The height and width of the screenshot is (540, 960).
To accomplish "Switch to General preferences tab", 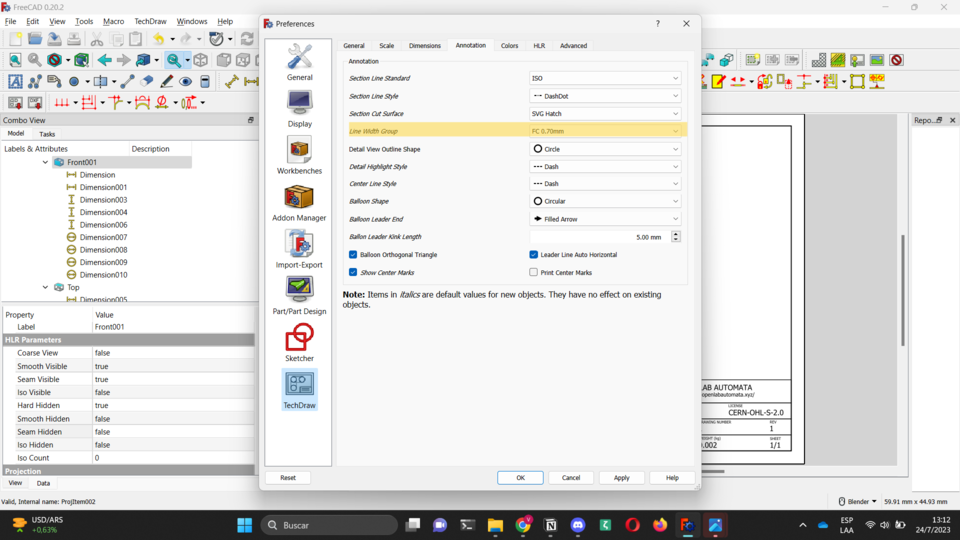I will click(354, 46).
